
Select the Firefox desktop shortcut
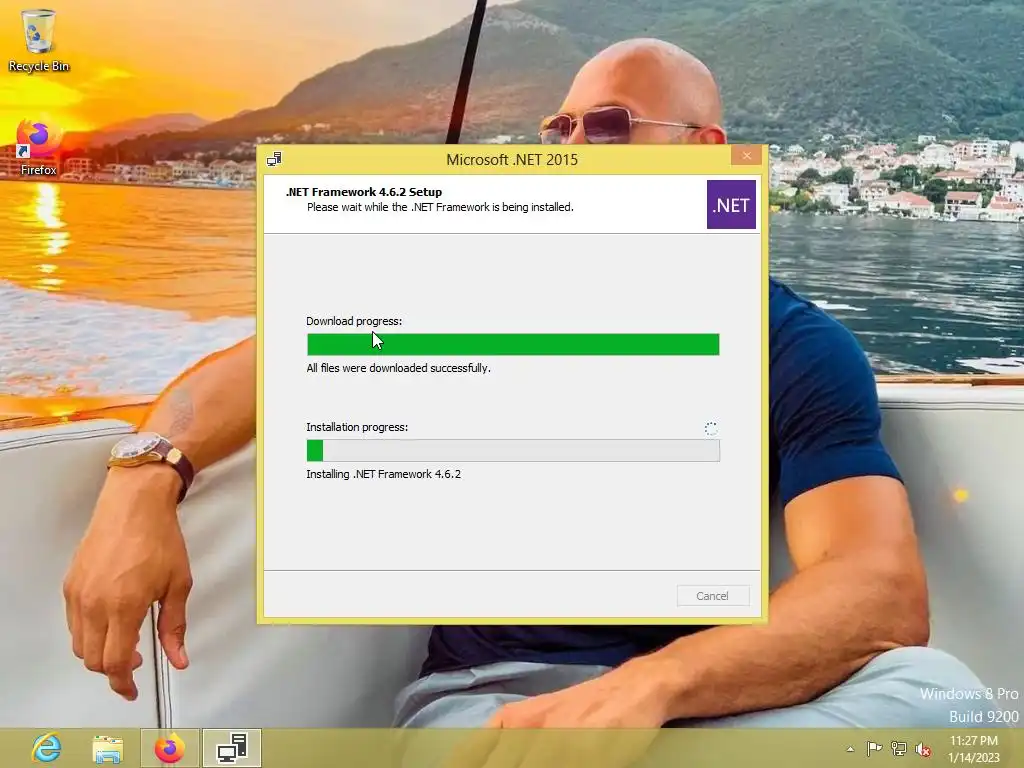(39, 148)
